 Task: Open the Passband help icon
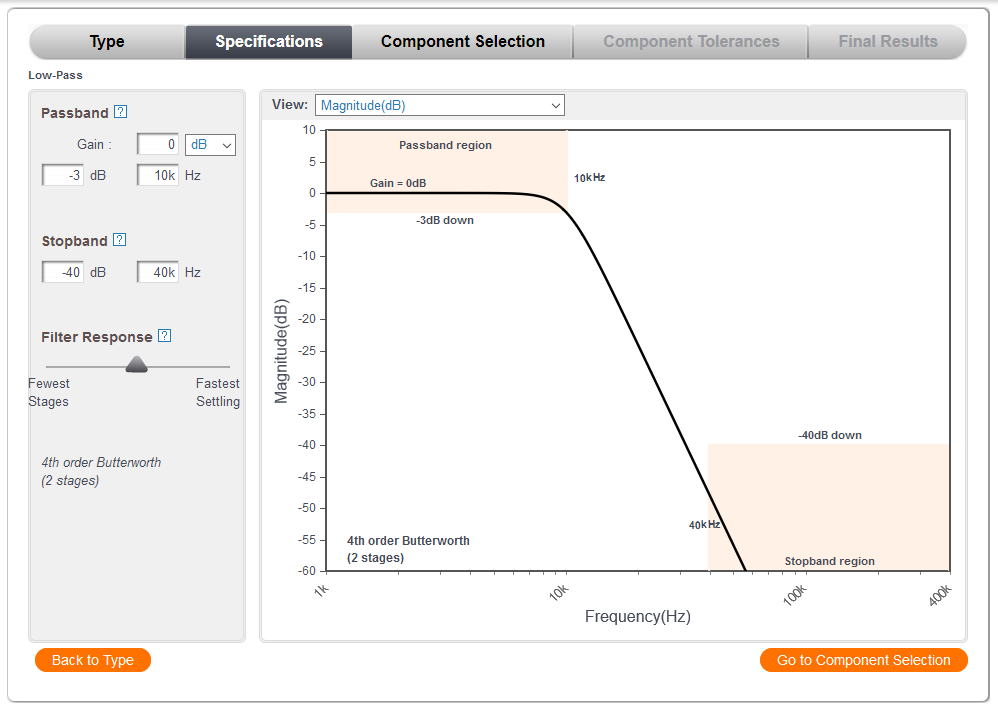pos(121,112)
